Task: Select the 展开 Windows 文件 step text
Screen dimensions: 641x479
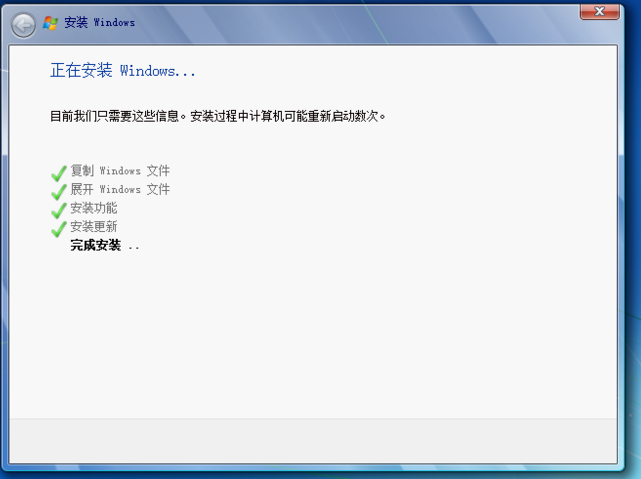Action: pos(120,189)
